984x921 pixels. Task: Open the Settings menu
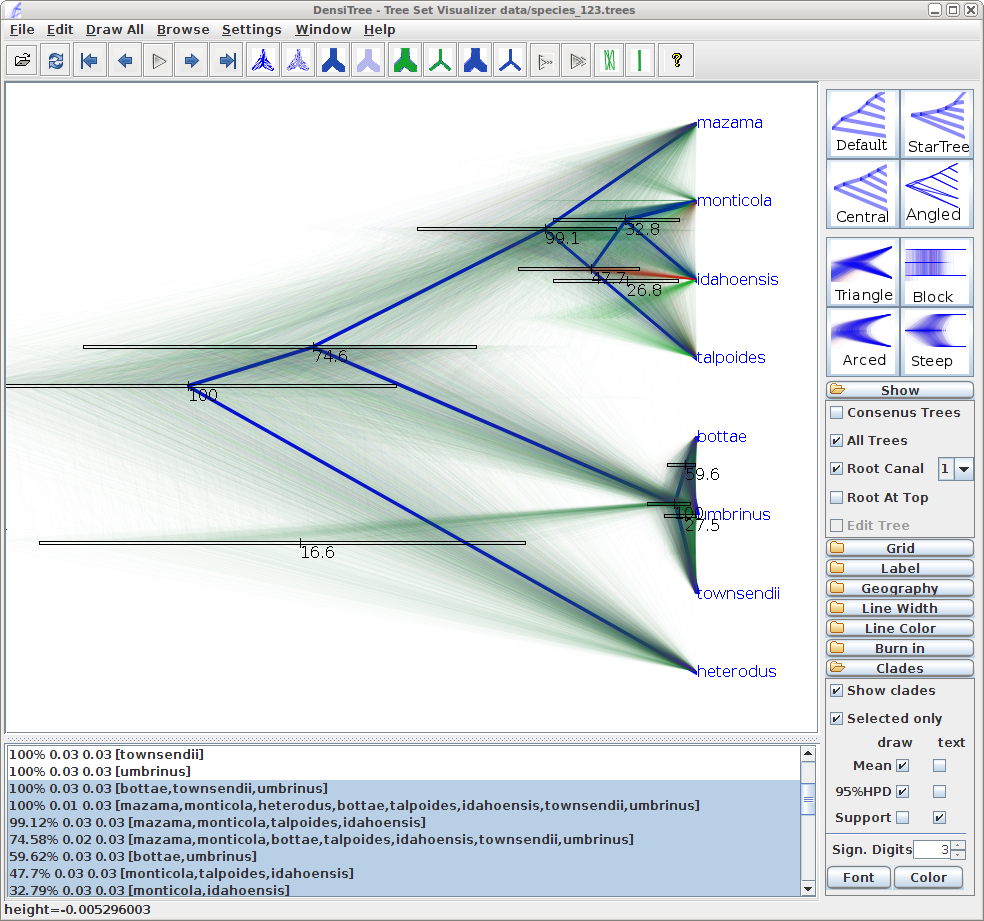[251, 30]
